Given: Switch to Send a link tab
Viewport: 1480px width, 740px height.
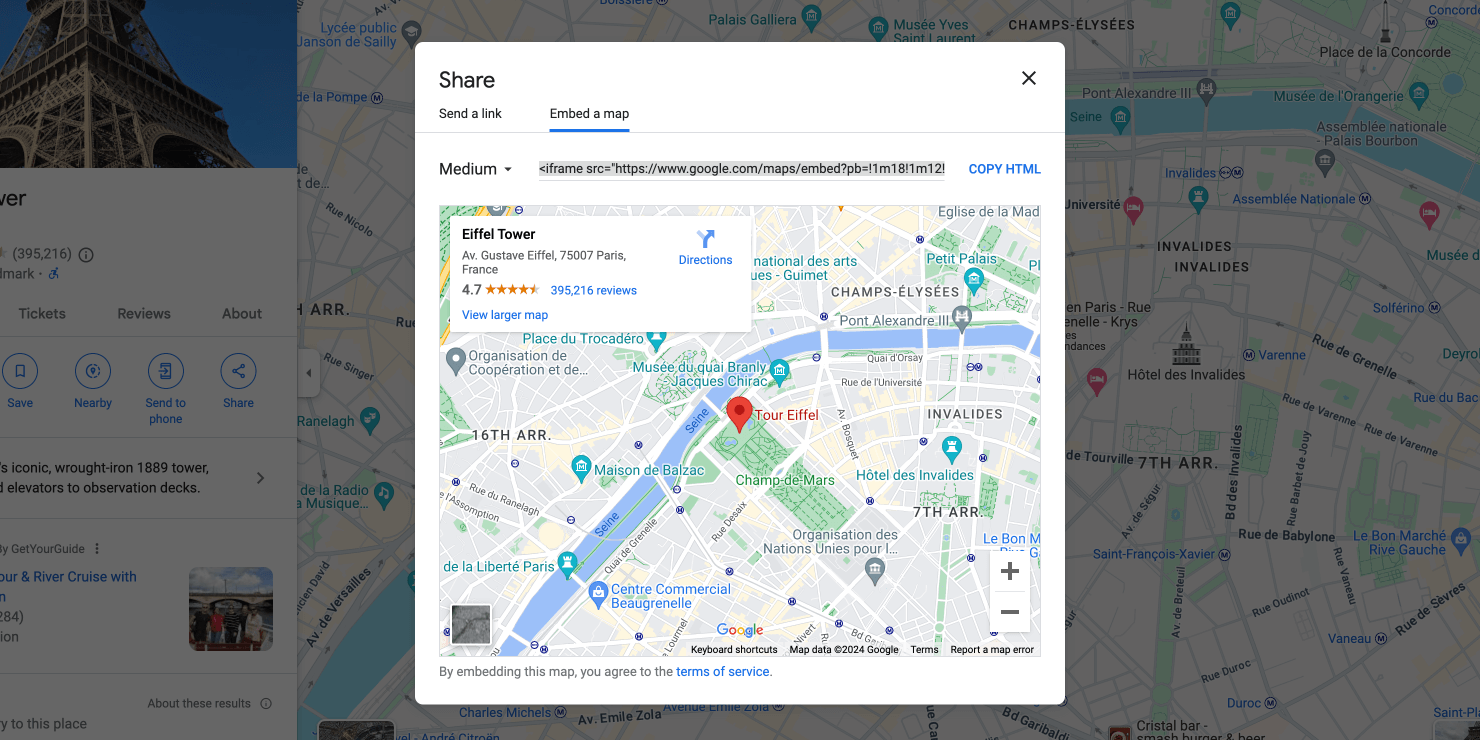Looking at the screenshot, I should [x=470, y=113].
